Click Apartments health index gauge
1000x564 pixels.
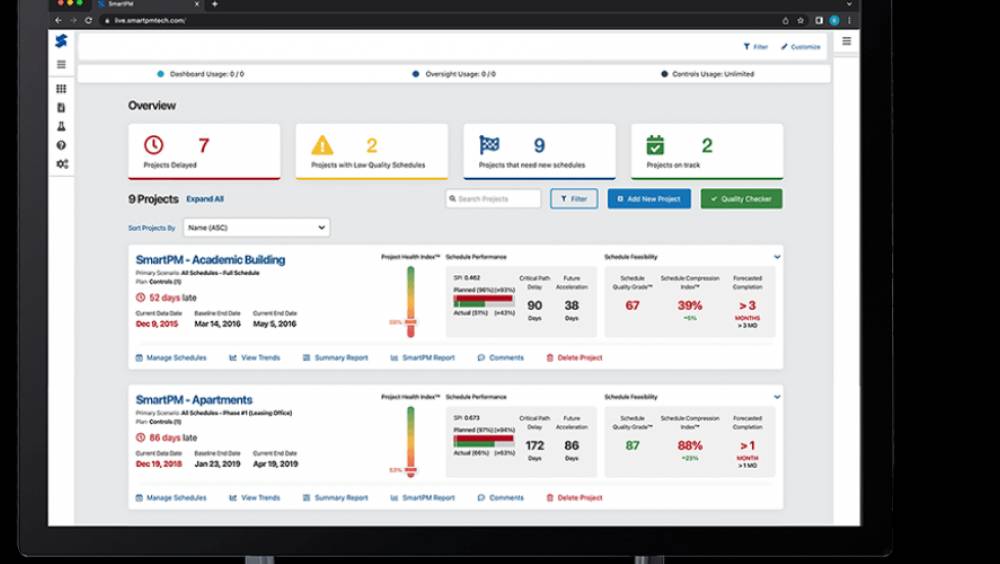click(x=411, y=442)
